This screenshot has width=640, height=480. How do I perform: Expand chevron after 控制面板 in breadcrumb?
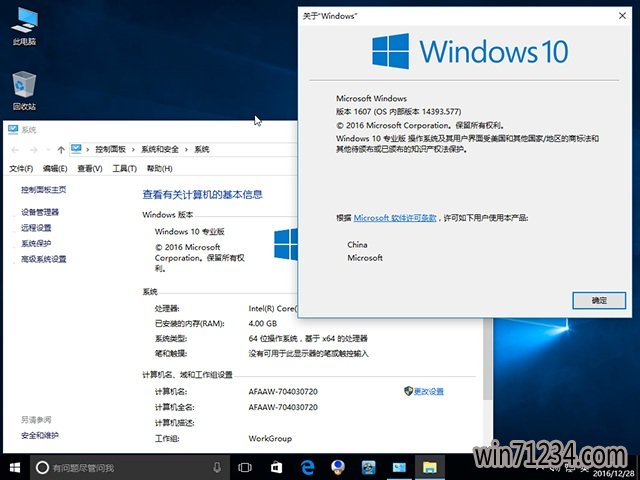(133, 150)
